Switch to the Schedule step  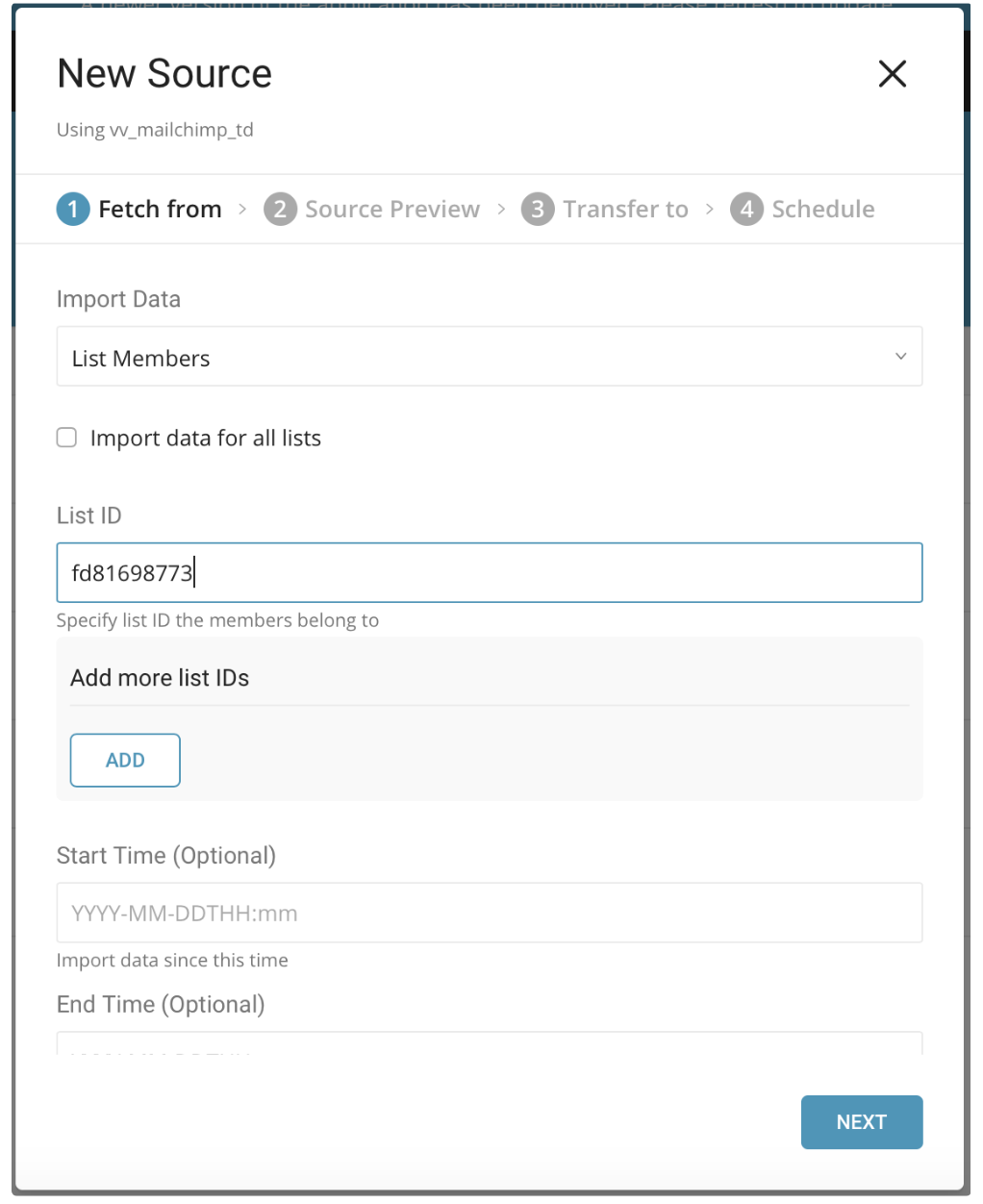(822, 210)
